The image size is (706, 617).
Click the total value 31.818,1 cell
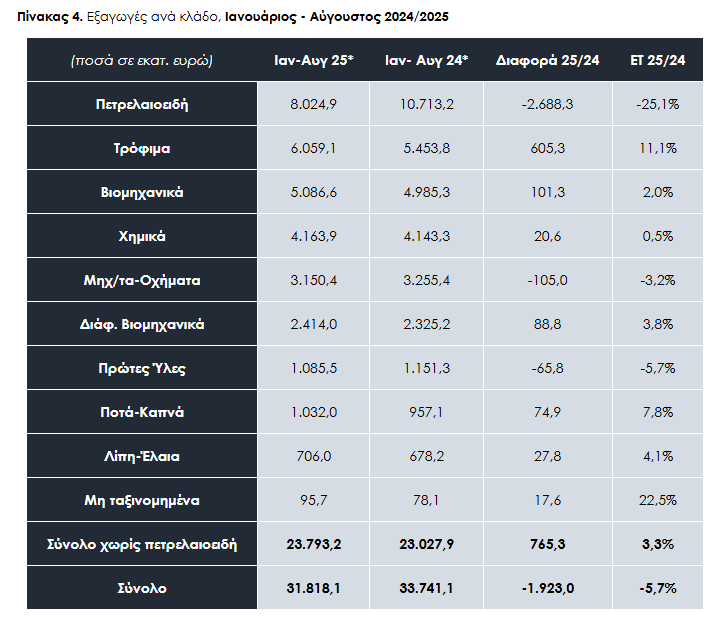(313, 588)
